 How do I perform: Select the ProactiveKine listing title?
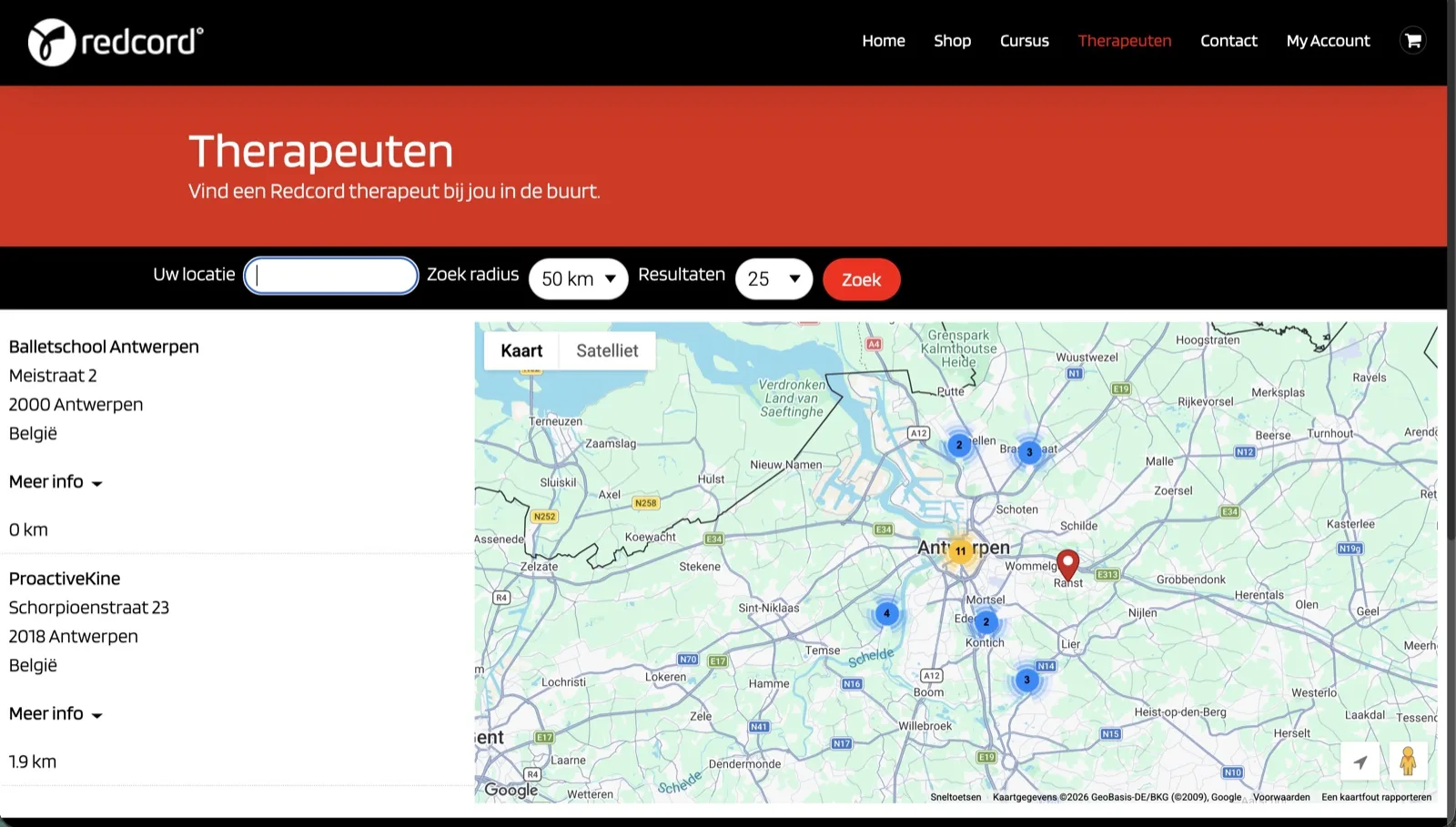click(x=65, y=579)
